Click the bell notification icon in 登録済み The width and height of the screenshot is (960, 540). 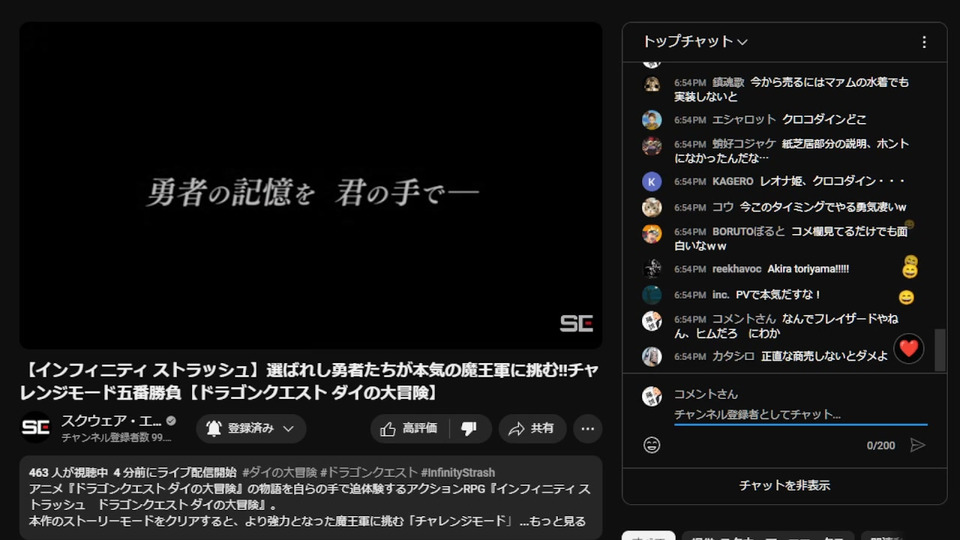(213, 429)
